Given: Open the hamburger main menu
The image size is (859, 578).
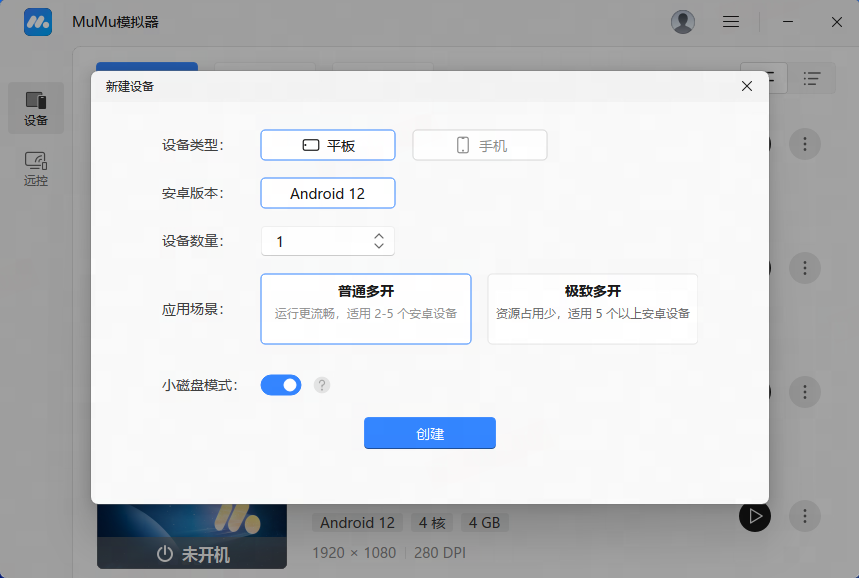Looking at the screenshot, I should point(731,22).
